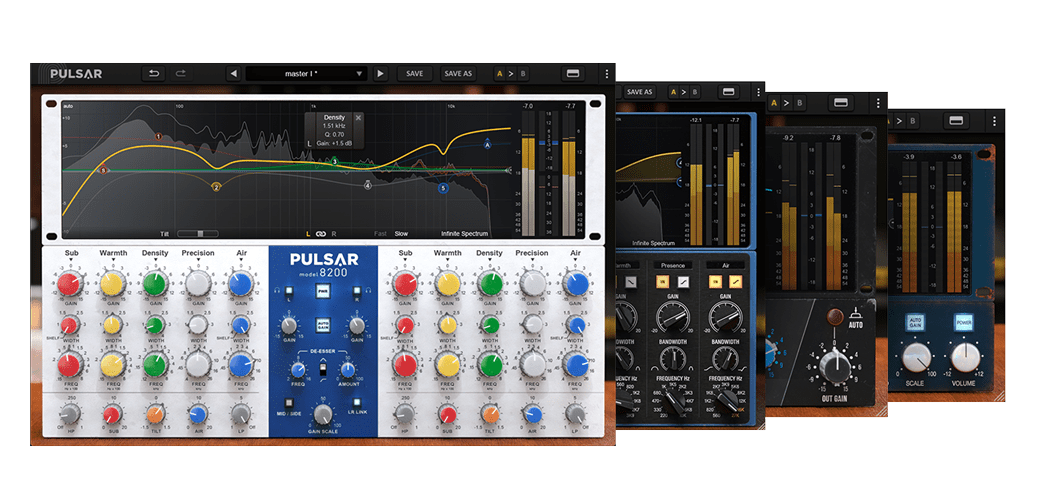This screenshot has height=501, width=1042.
Task: Click the 'auto' label on the graph scale
Action: 67,106
